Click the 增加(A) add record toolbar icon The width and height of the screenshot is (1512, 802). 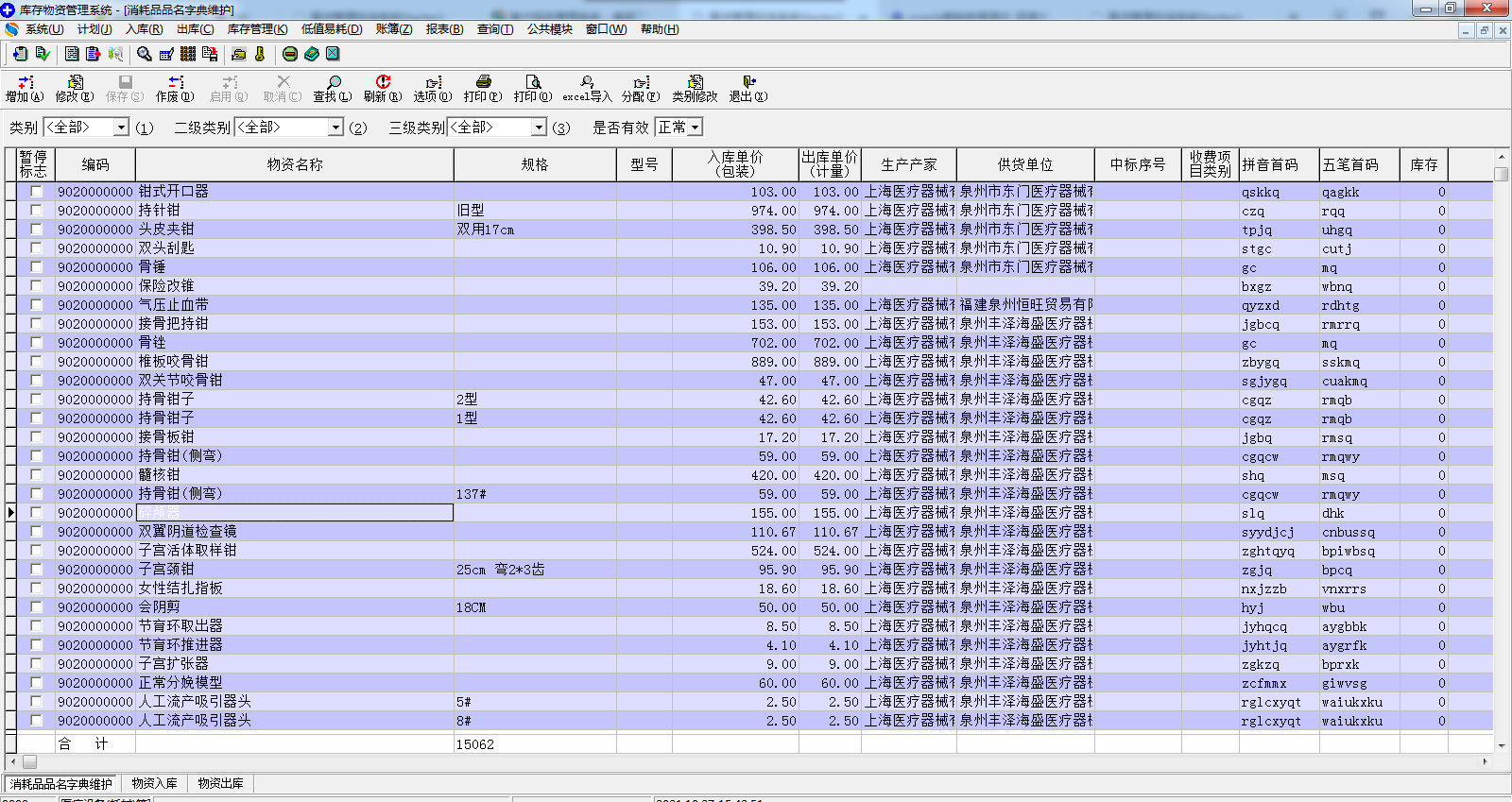pyautogui.click(x=25, y=89)
